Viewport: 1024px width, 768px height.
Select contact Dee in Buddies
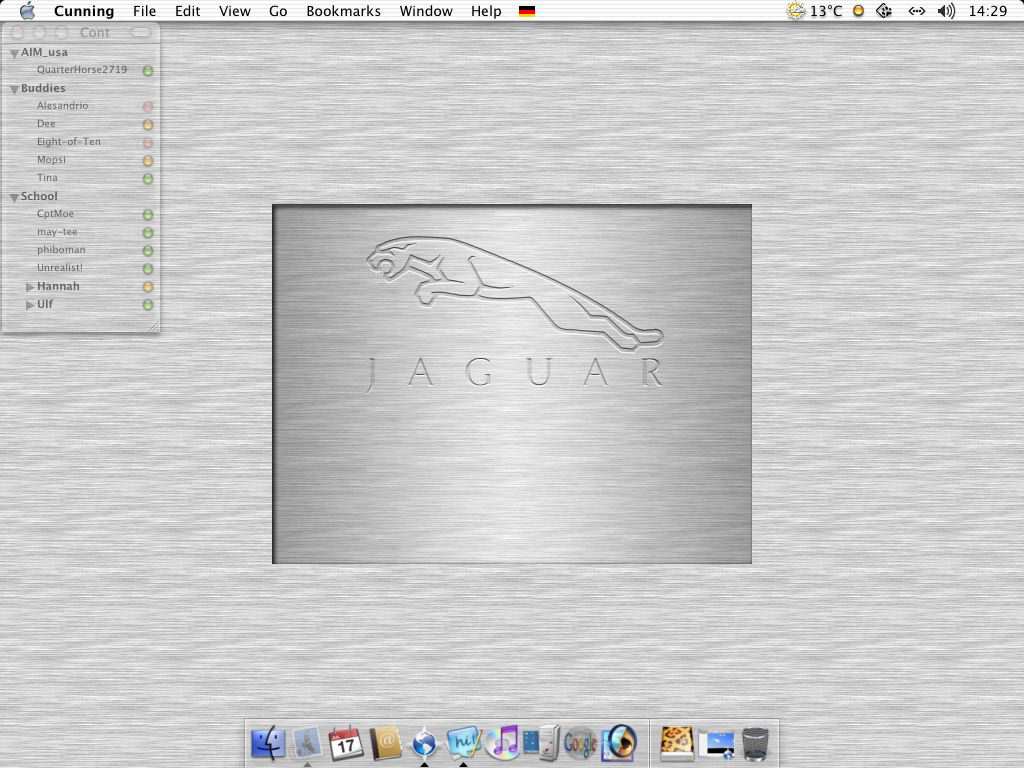pos(46,123)
